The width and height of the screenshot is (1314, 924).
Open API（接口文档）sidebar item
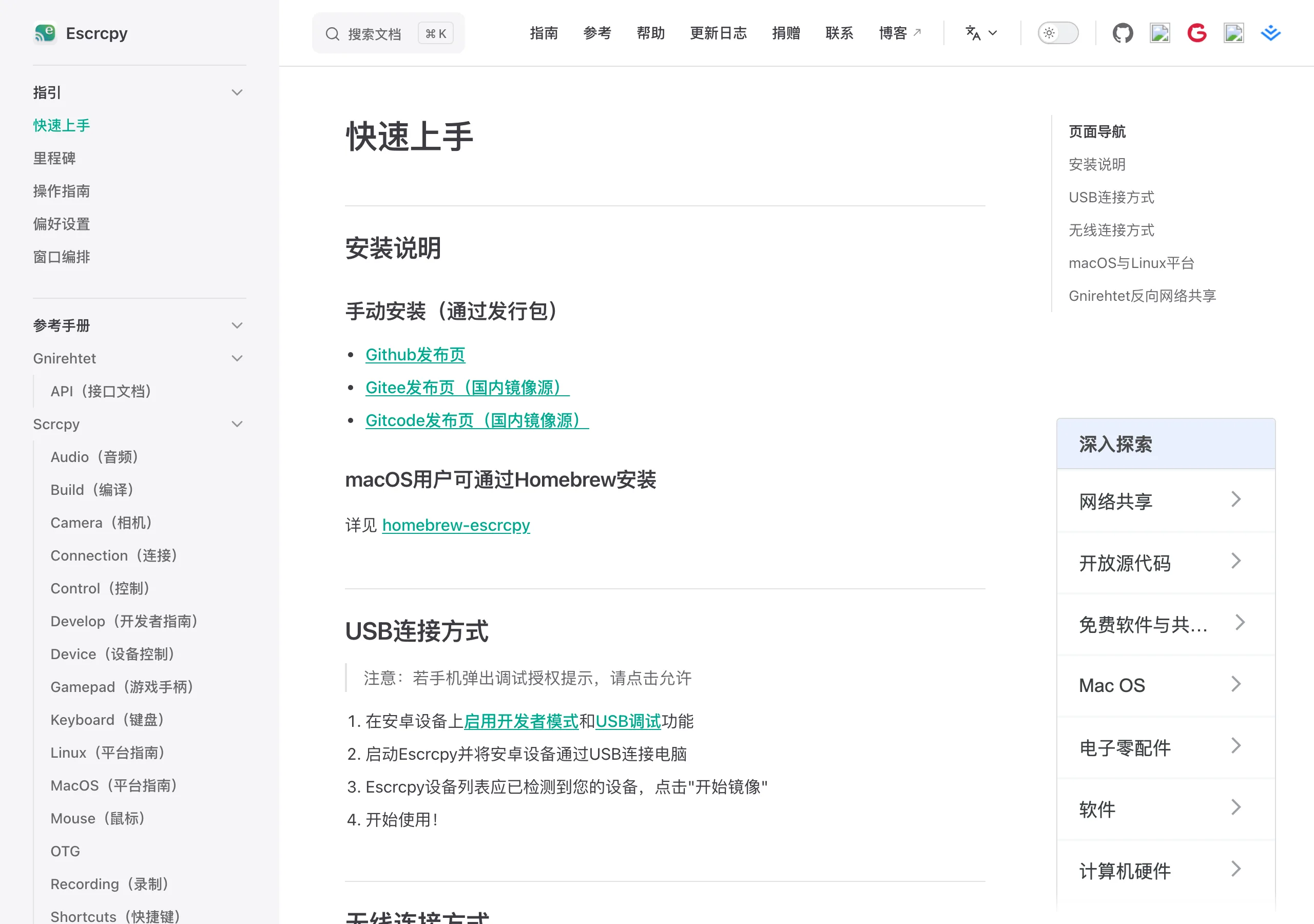(x=101, y=391)
